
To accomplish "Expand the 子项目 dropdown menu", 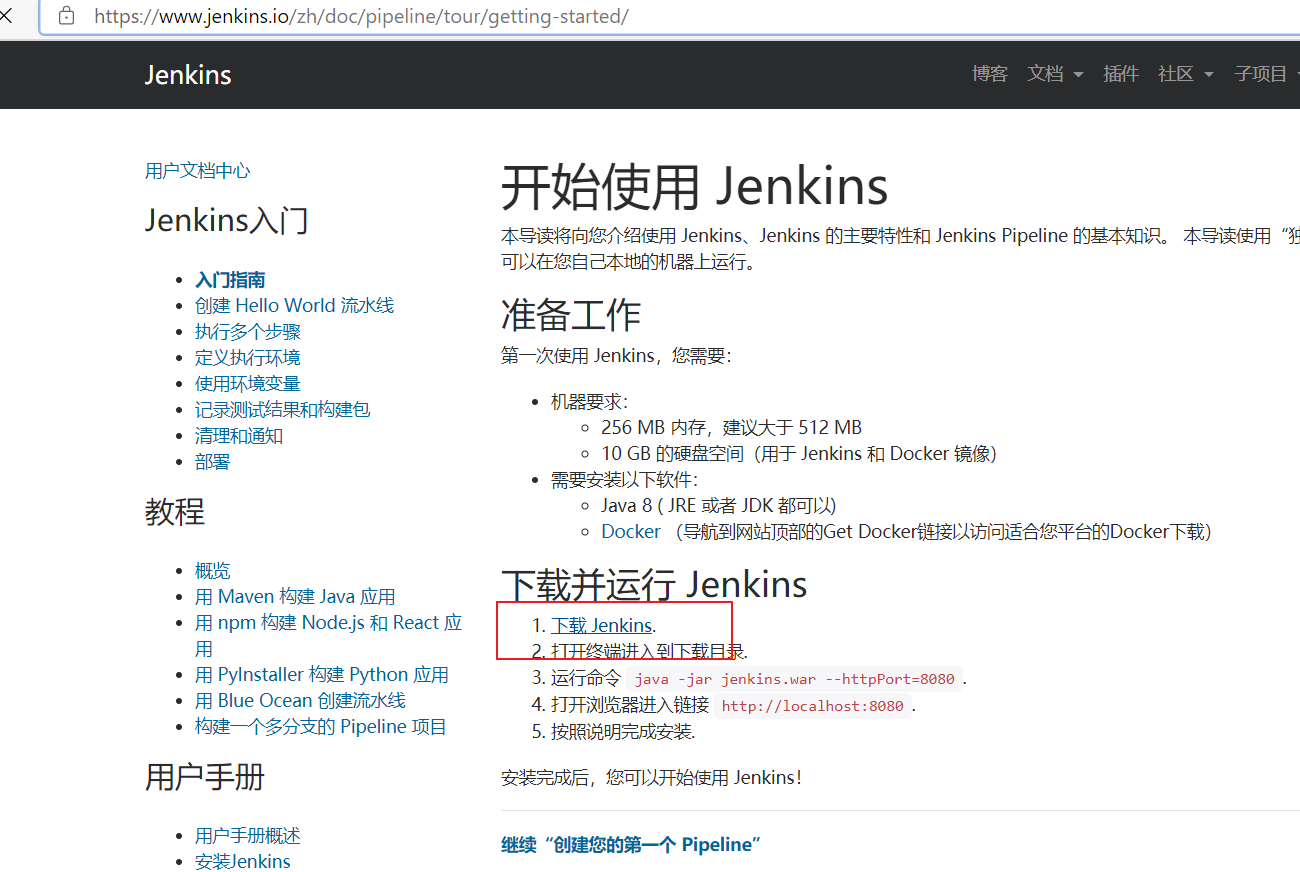I will [x=1267, y=74].
